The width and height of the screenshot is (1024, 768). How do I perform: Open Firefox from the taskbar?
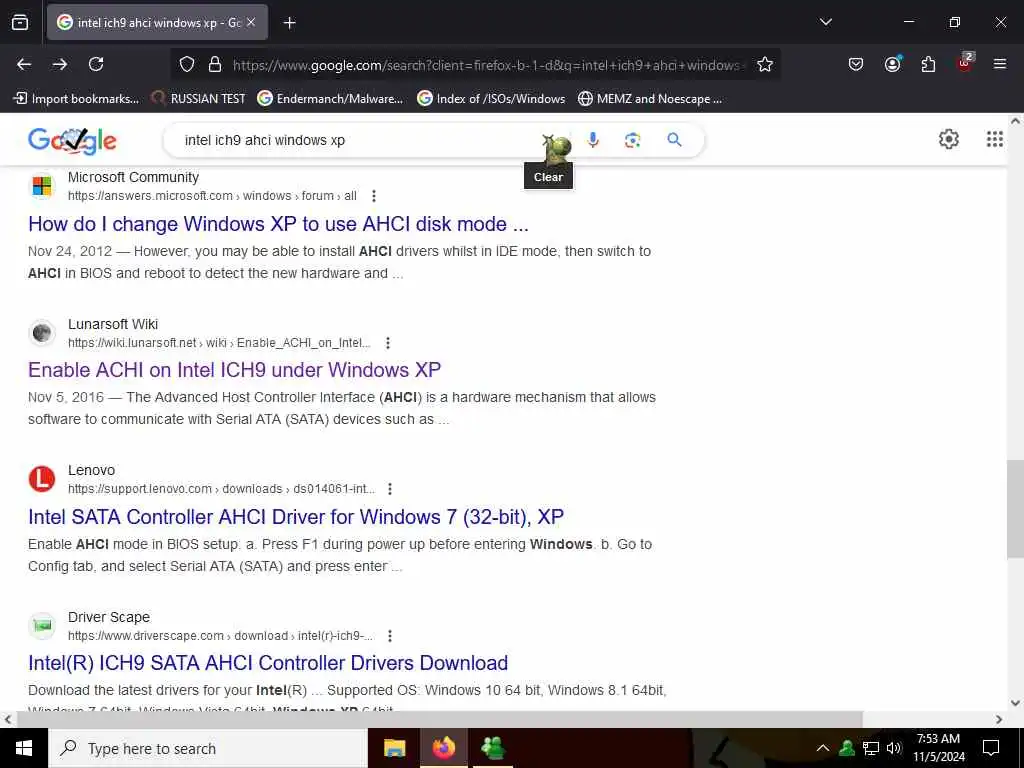[443, 748]
